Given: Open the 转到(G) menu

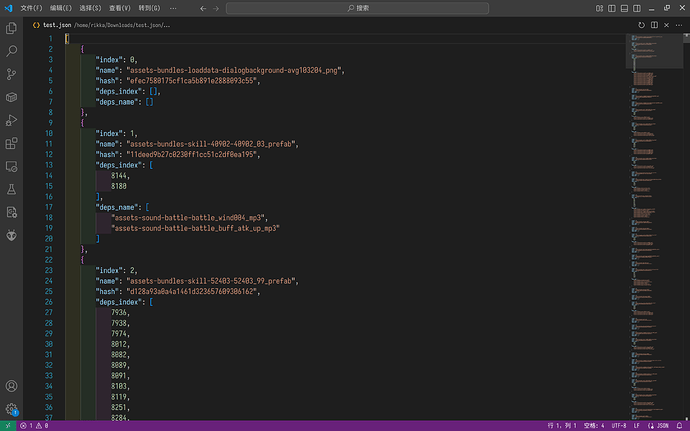Looking at the screenshot, I should [x=149, y=8].
